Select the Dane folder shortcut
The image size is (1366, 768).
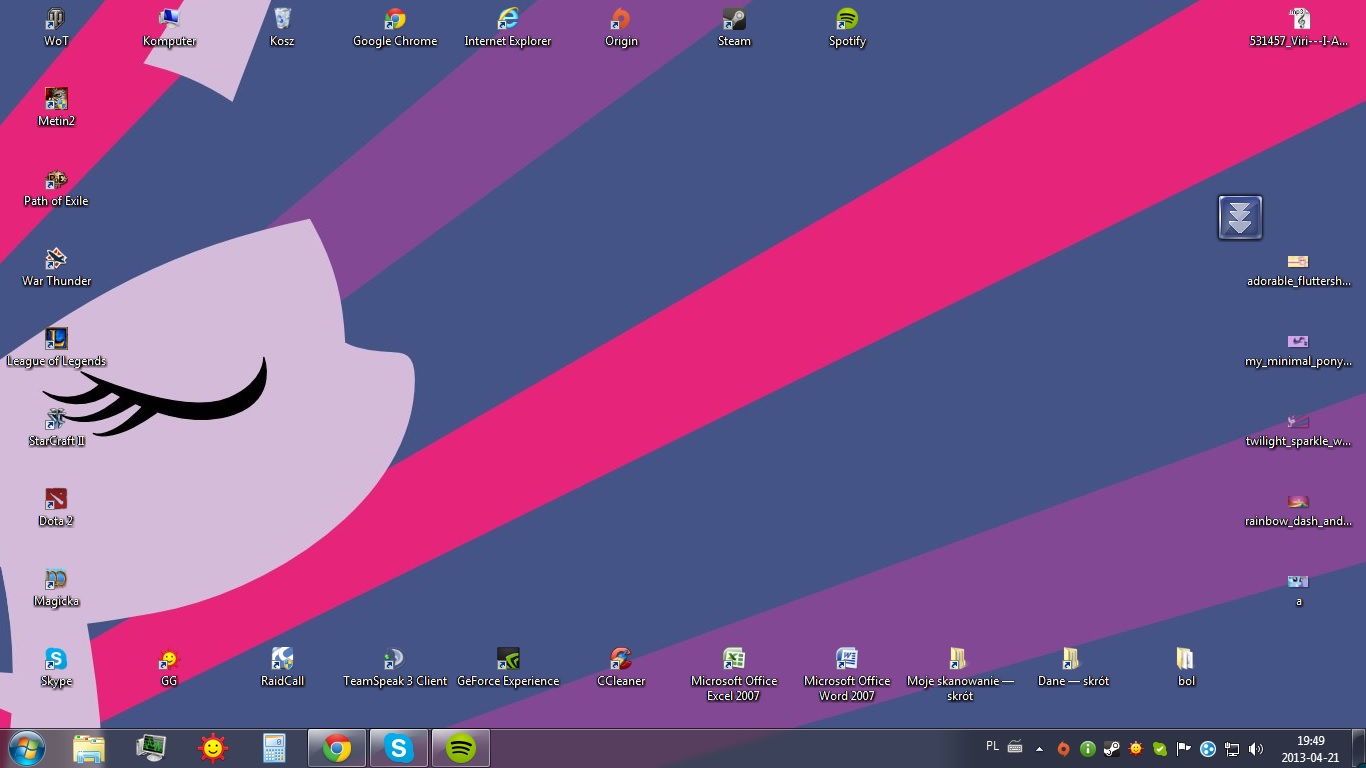[1073, 668]
